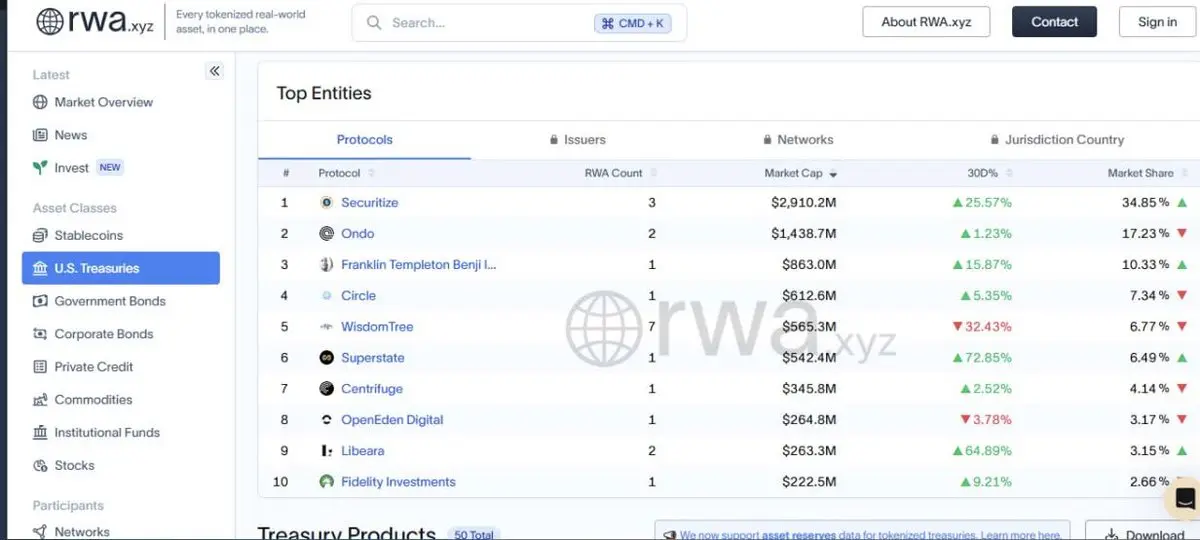This screenshot has width=1200, height=540.
Task: Click the NEW badge next to Invest
Action: pyautogui.click(x=110, y=168)
